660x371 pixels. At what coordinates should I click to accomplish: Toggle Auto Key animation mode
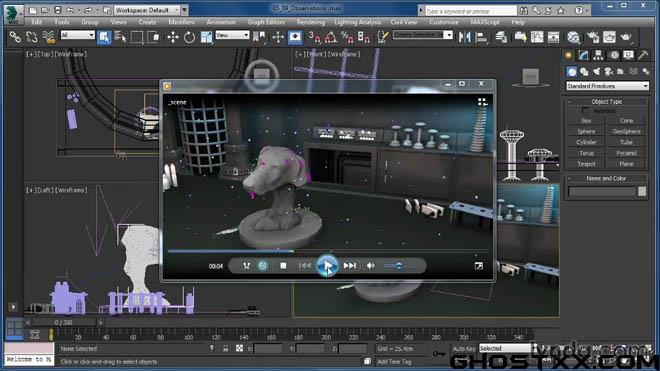[x=464, y=349]
